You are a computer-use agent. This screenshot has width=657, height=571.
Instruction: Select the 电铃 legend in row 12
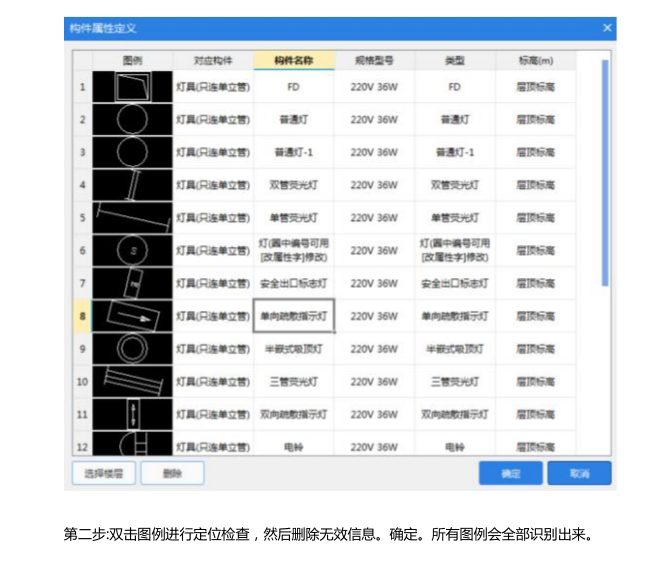(132, 444)
